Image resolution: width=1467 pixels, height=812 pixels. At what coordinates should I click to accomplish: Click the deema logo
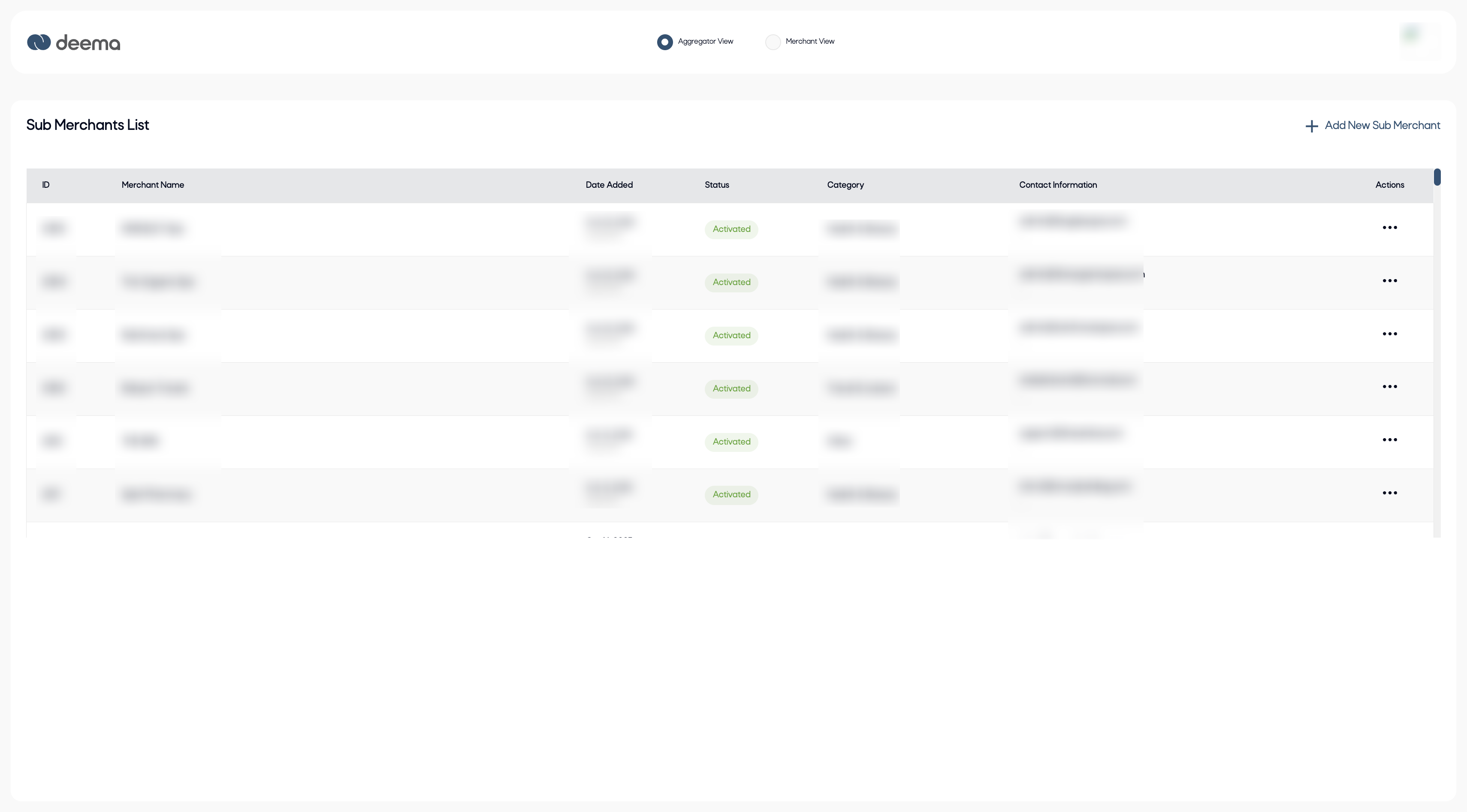point(73,43)
